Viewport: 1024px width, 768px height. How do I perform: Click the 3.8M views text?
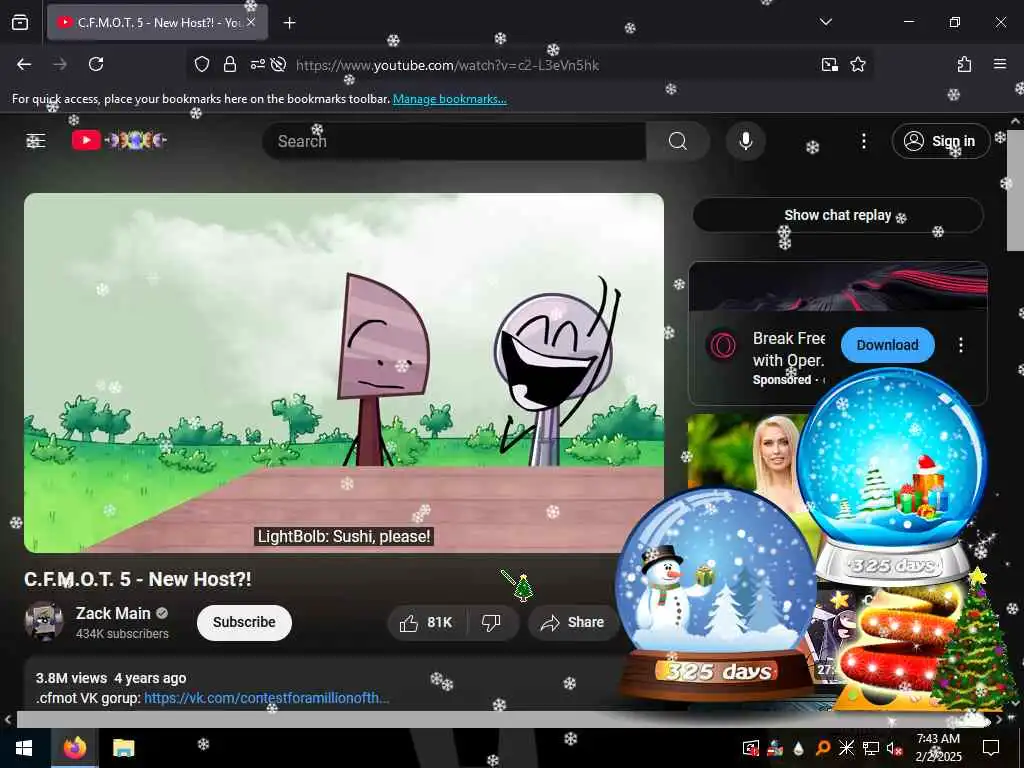click(71, 678)
